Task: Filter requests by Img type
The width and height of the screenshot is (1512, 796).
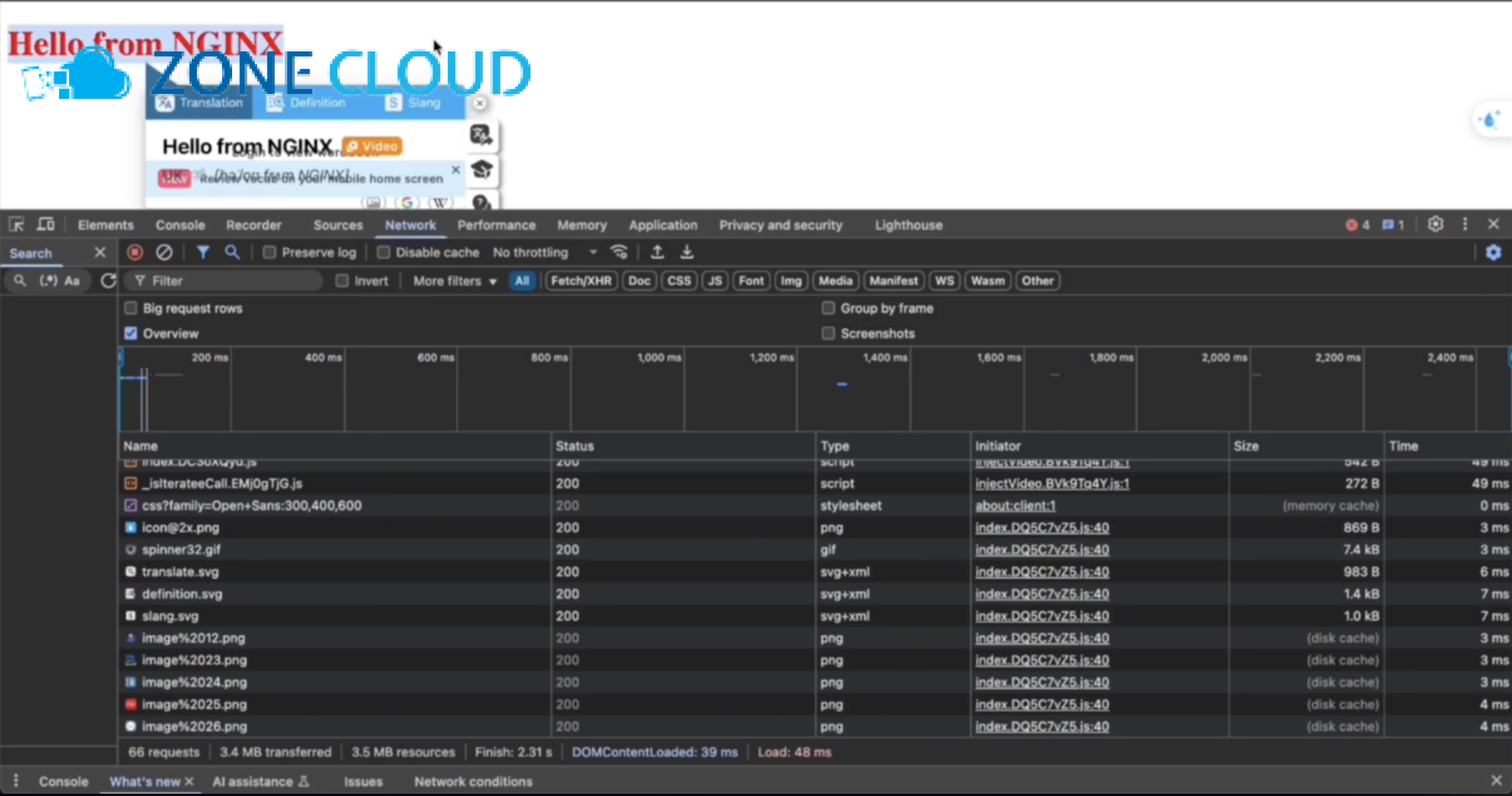Action: point(791,281)
